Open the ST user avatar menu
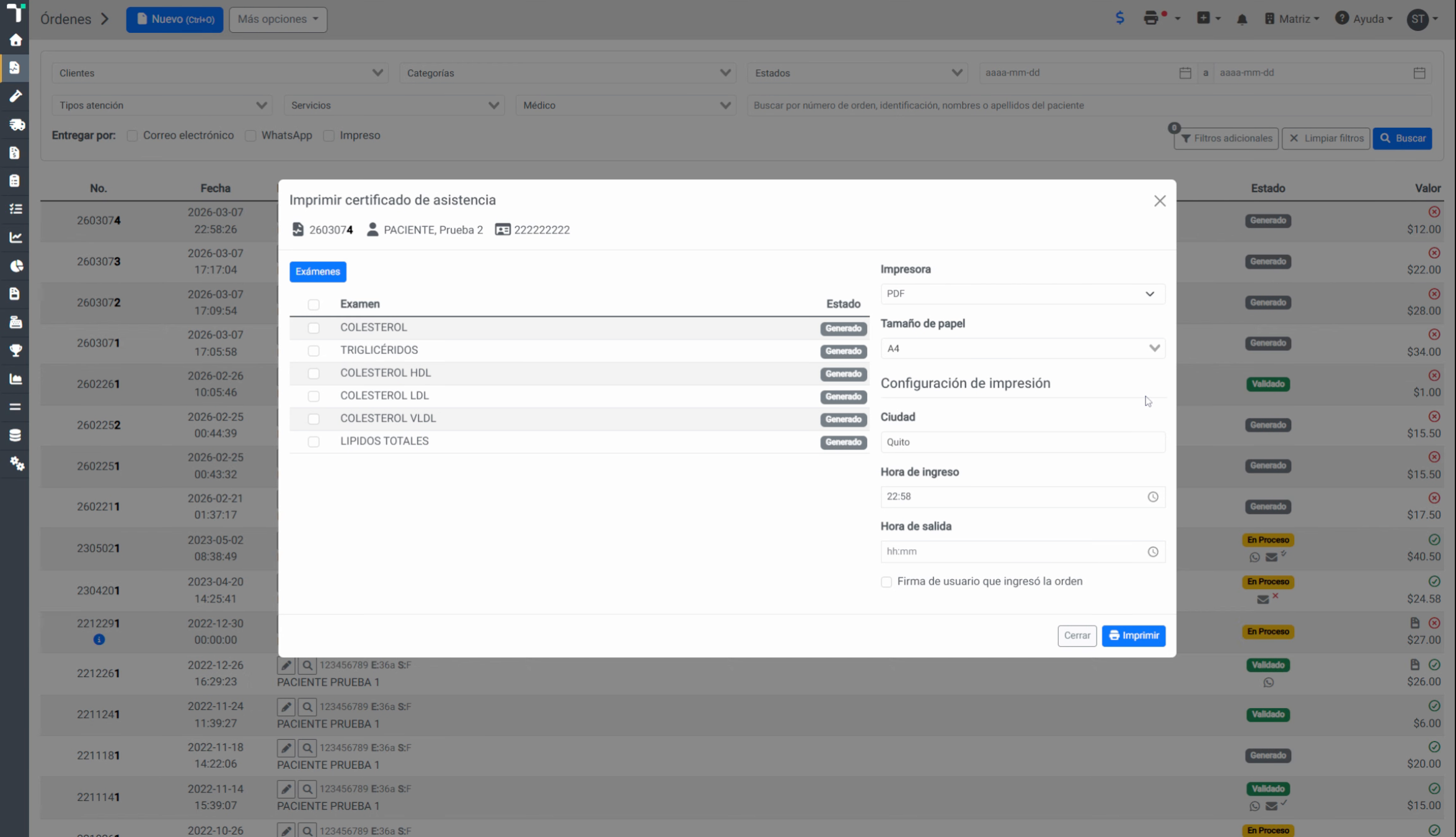This screenshot has height=837, width=1456. (x=1422, y=19)
